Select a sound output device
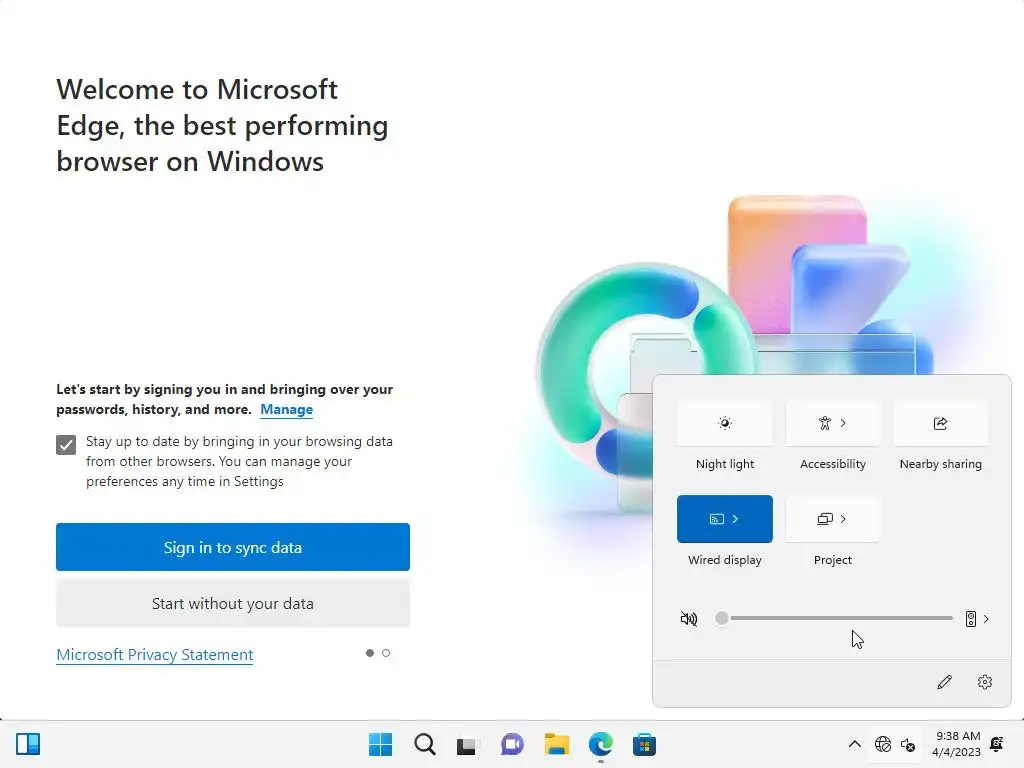The height and width of the screenshot is (768, 1024). 971,618
